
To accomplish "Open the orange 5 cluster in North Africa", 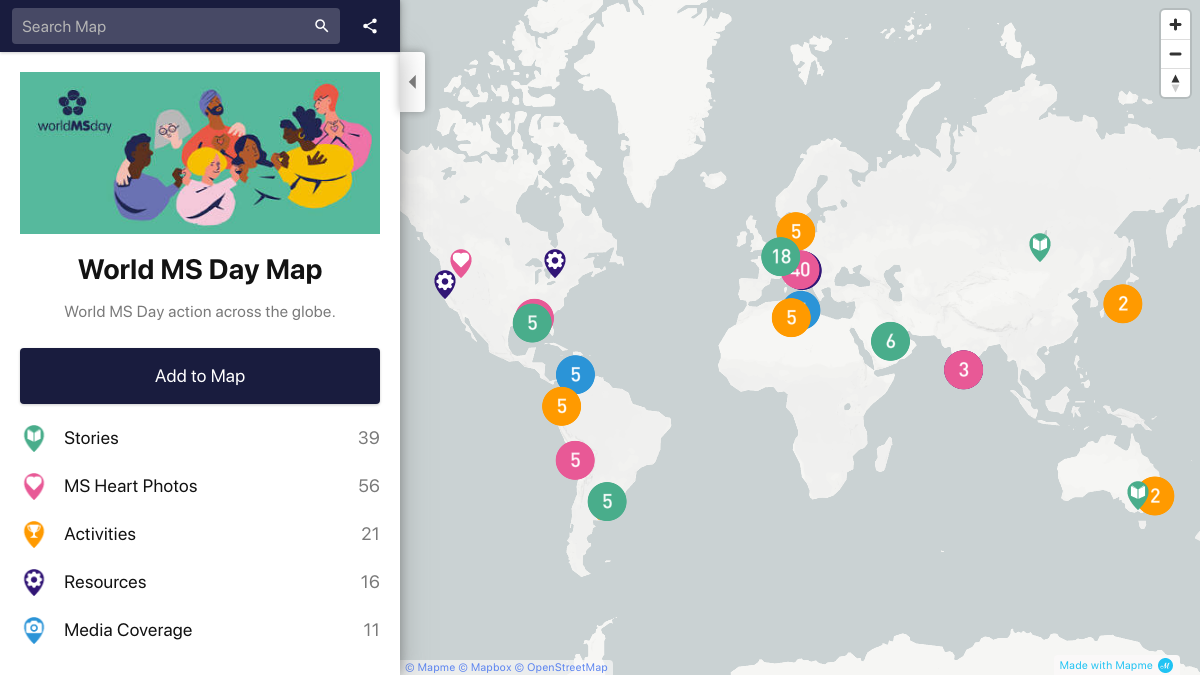I will (x=790, y=318).
